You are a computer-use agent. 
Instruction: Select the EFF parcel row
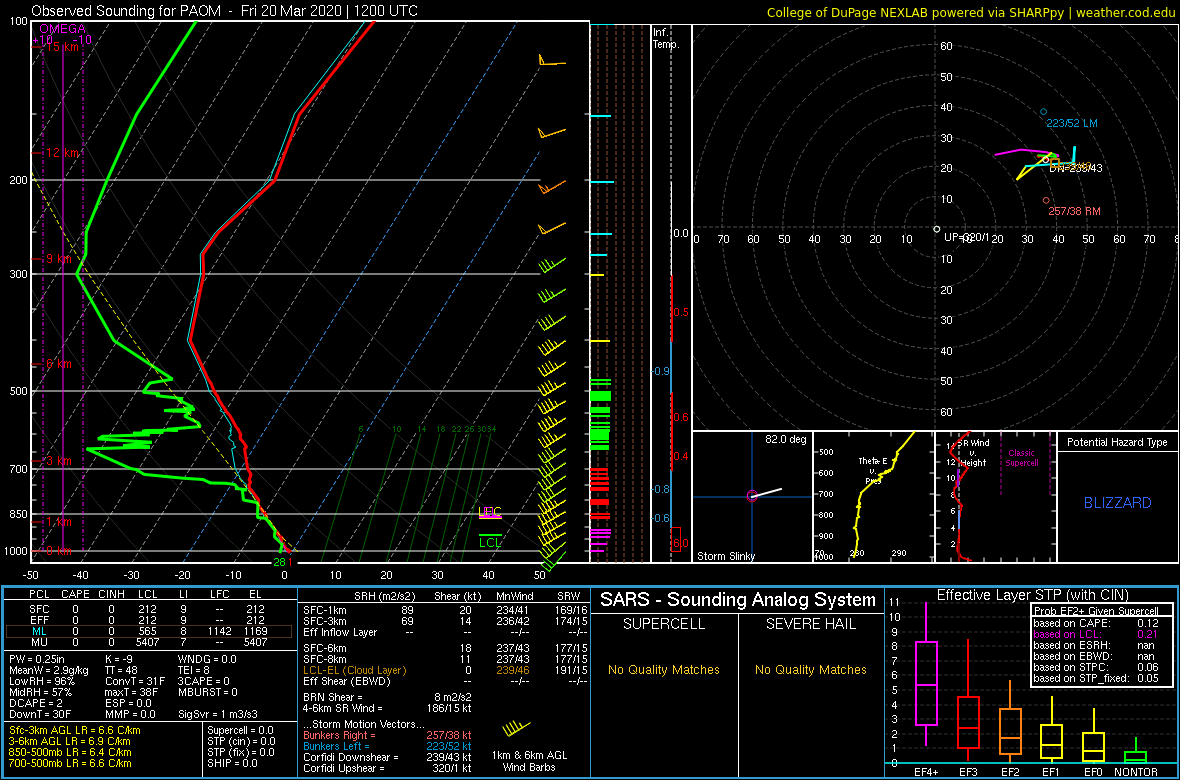pyautogui.click(x=148, y=620)
